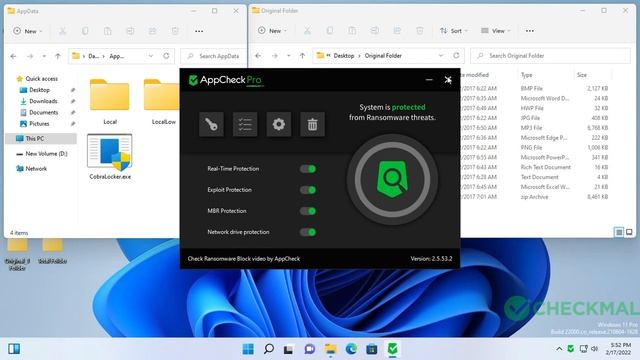Viewport: 640px width, 360px height.
Task: Go back in AppData window
Action: click(x=13, y=56)
